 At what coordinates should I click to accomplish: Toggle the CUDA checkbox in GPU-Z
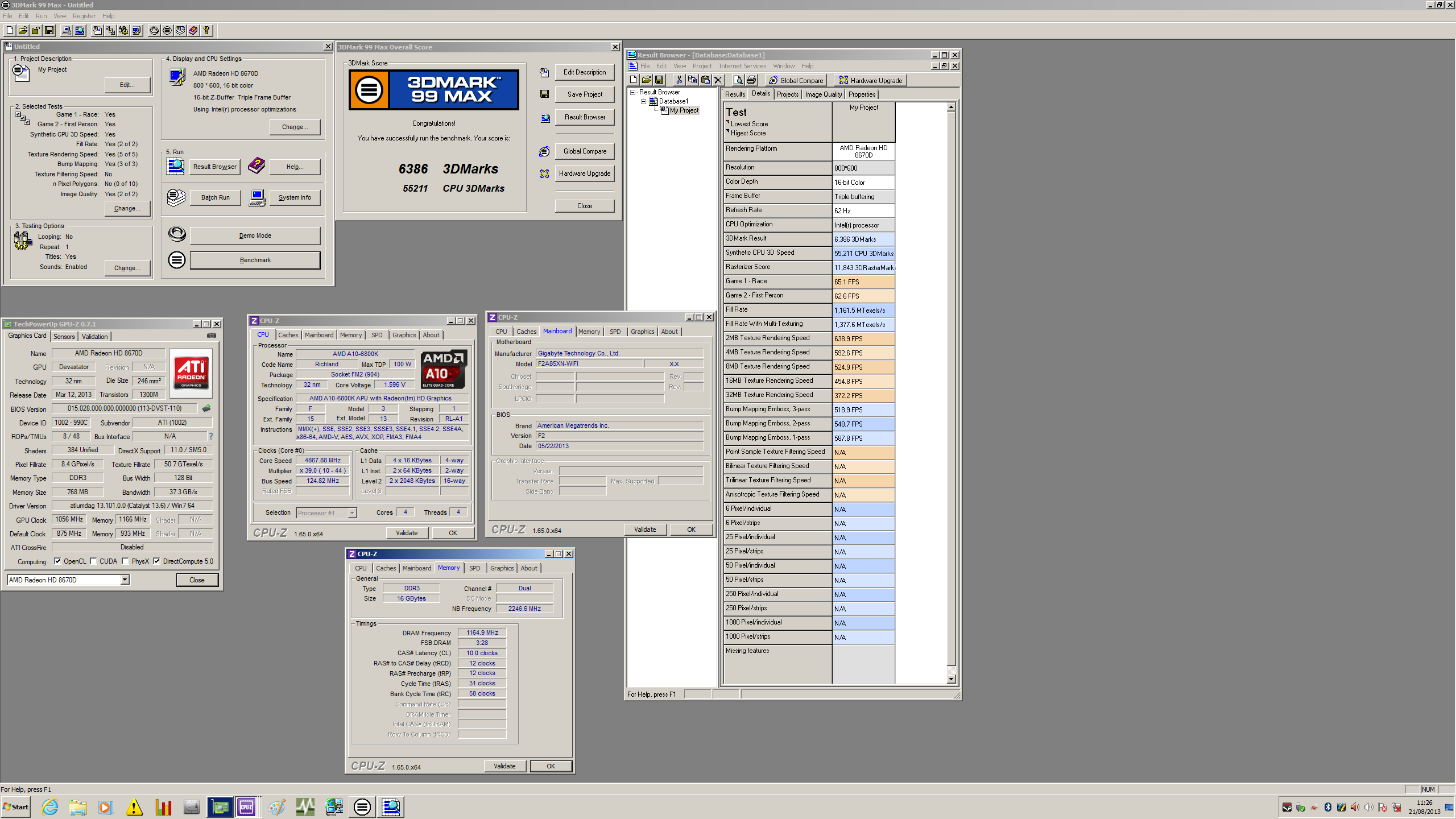tap(93, 561)
